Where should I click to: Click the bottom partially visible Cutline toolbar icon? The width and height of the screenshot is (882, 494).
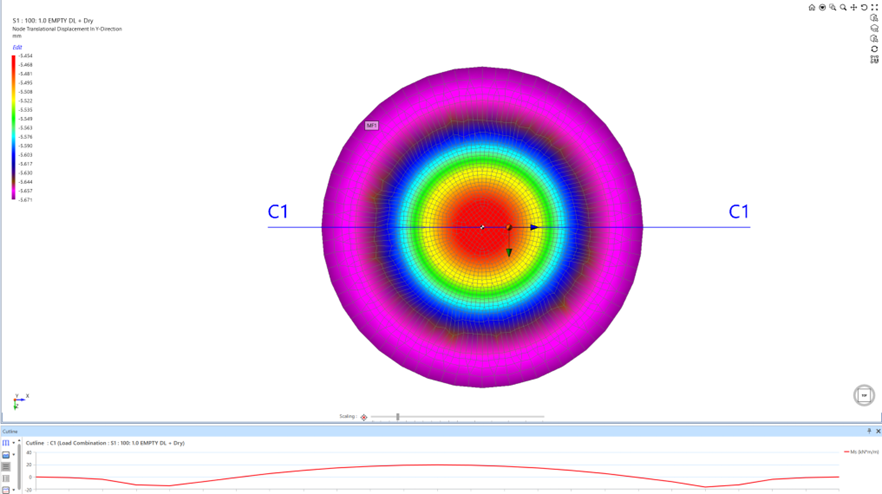coord(6,490)
